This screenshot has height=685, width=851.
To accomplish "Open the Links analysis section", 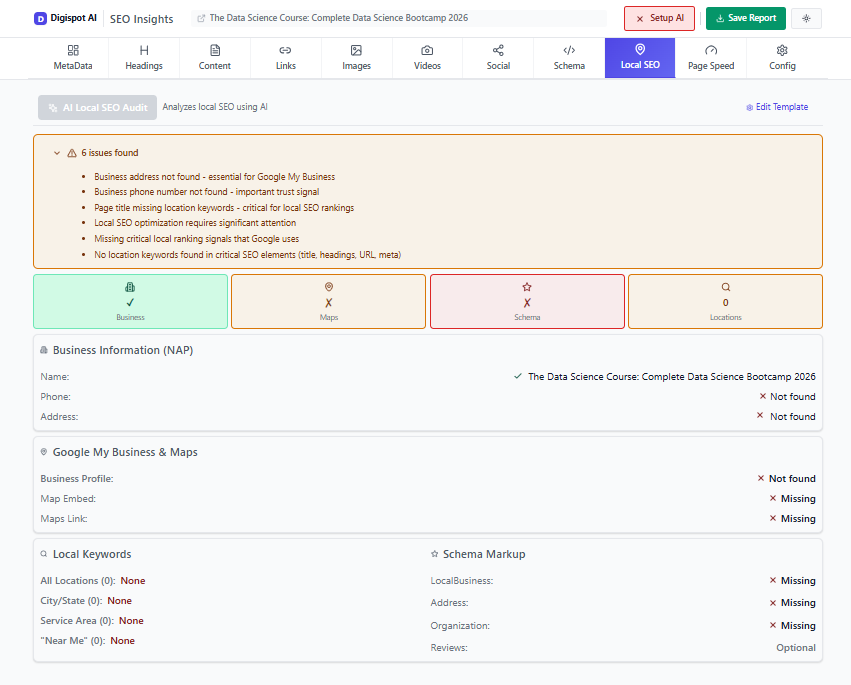I will click(285, 57).
